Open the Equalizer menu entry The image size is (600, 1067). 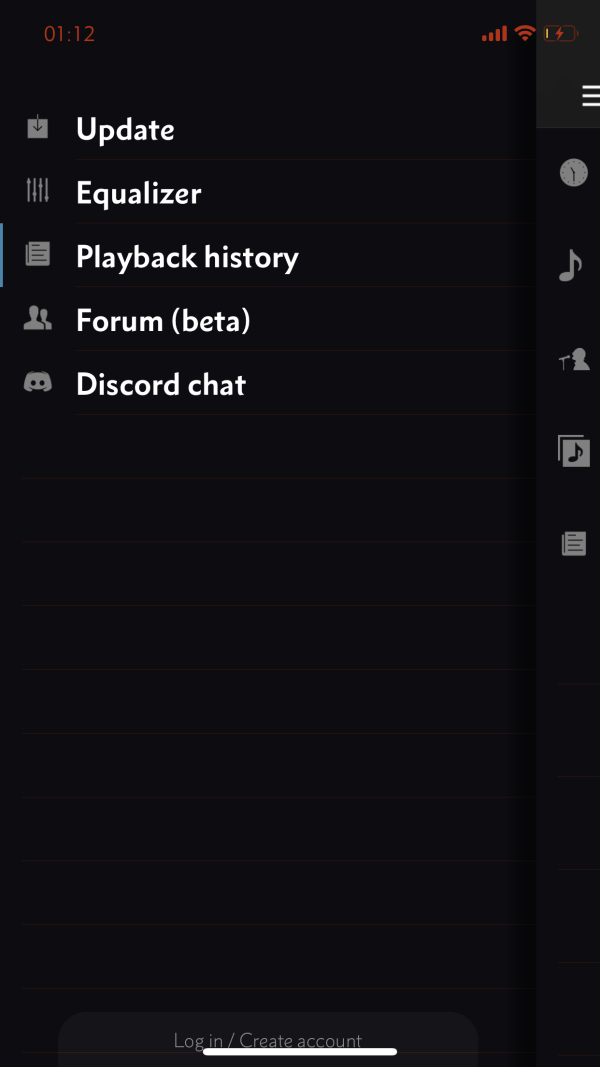pos(138,193)
